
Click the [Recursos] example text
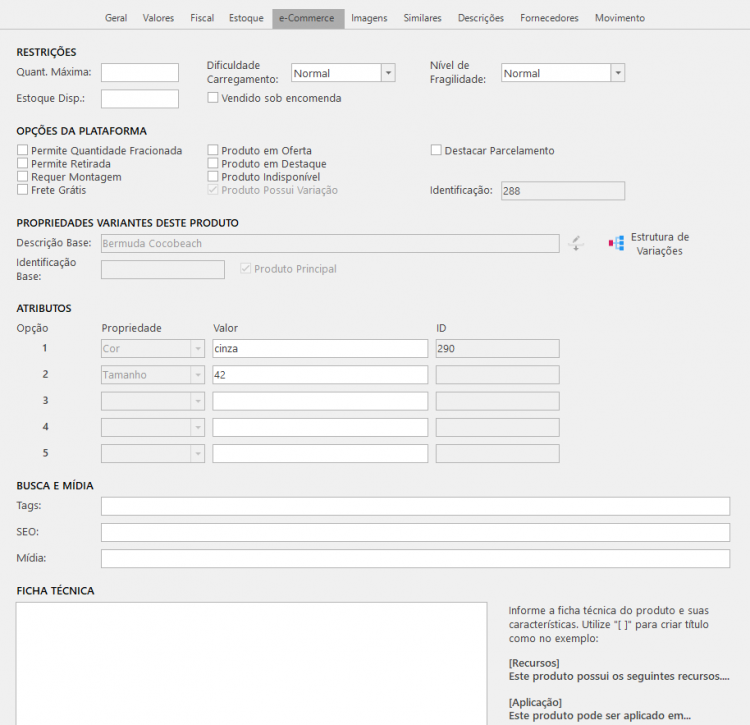click(x=534, y=663)
